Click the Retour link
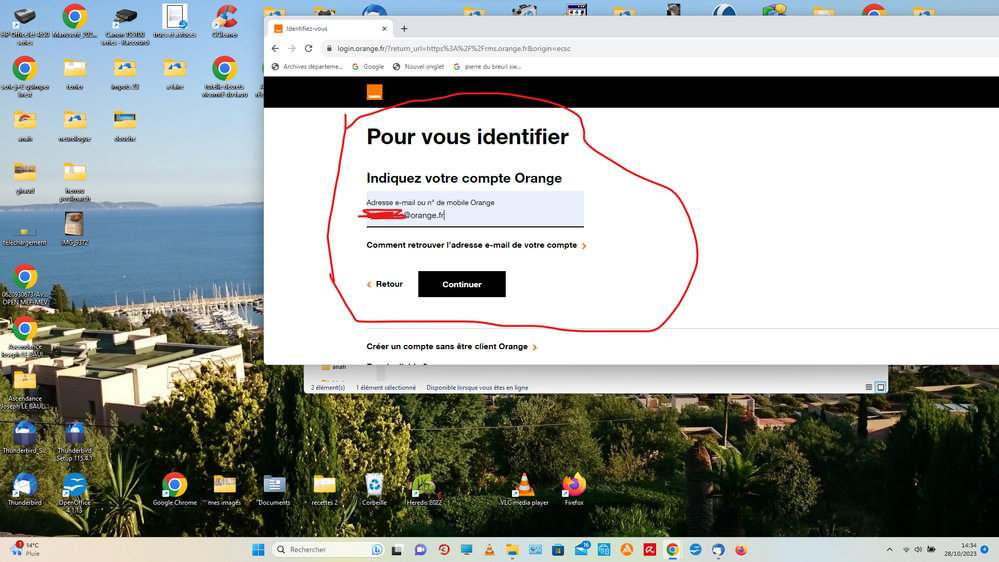999x562 pixels. tap(385, 284)
